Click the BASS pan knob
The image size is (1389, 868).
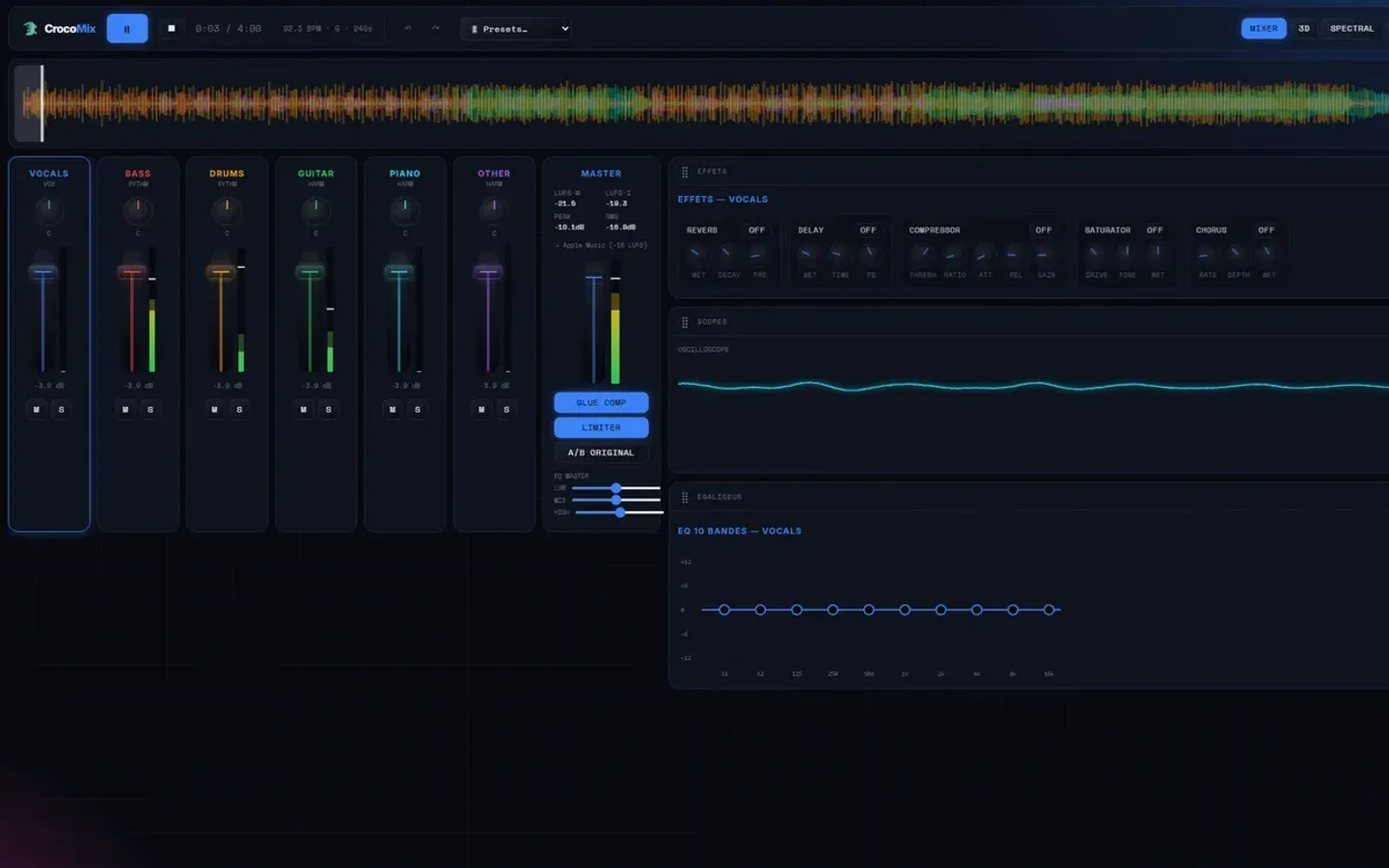[138, 209]
